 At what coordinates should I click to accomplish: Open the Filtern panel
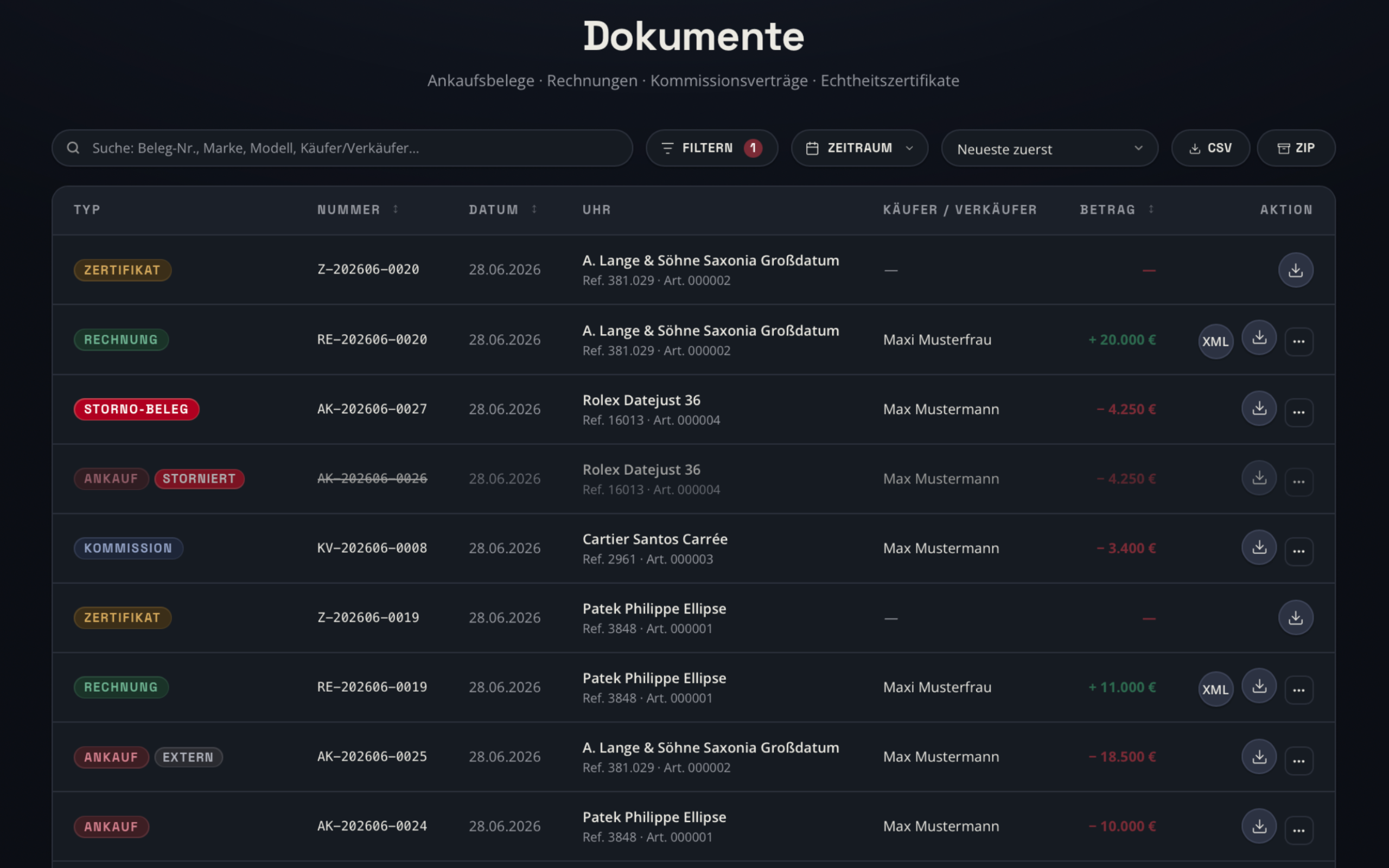(711, 148)
